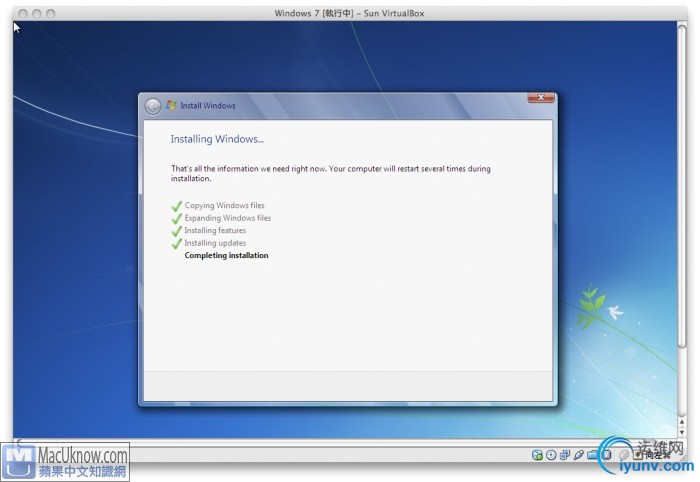Click the green checkmark beside Installing features
The width and height of the screenshot is (700, 482).
pos(177,231)
